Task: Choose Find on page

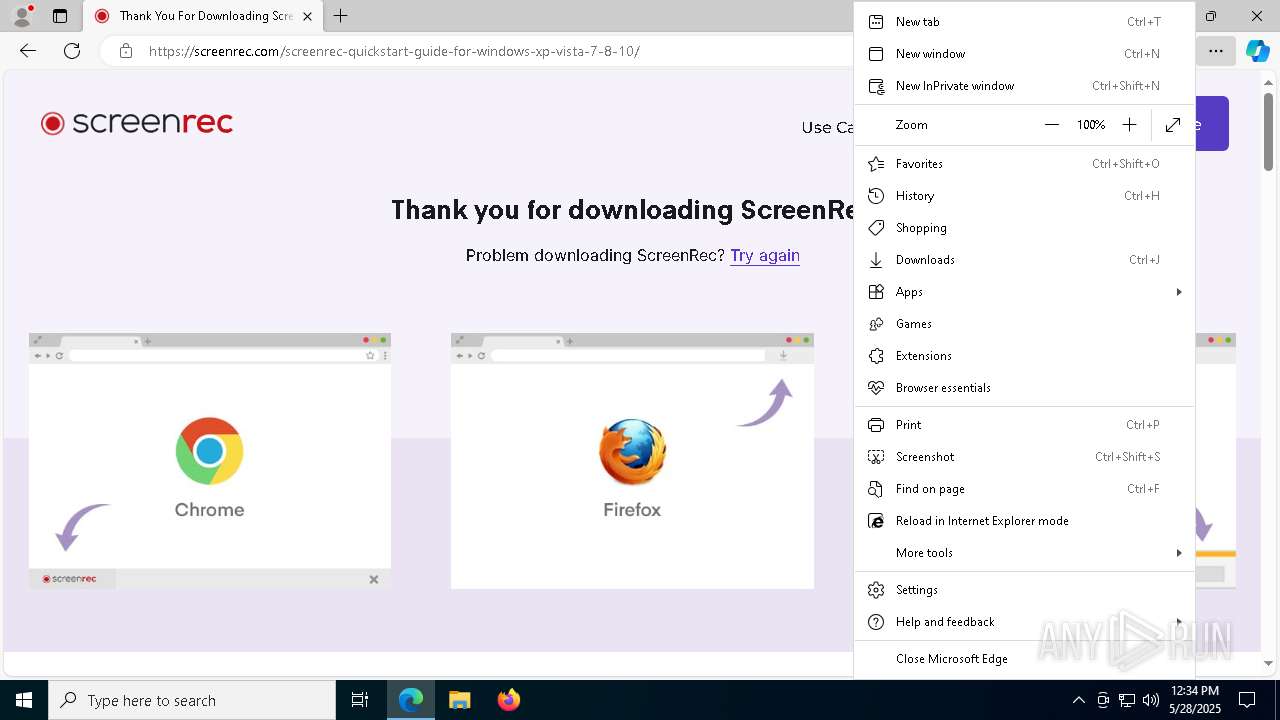Action: click(1024, 489)
